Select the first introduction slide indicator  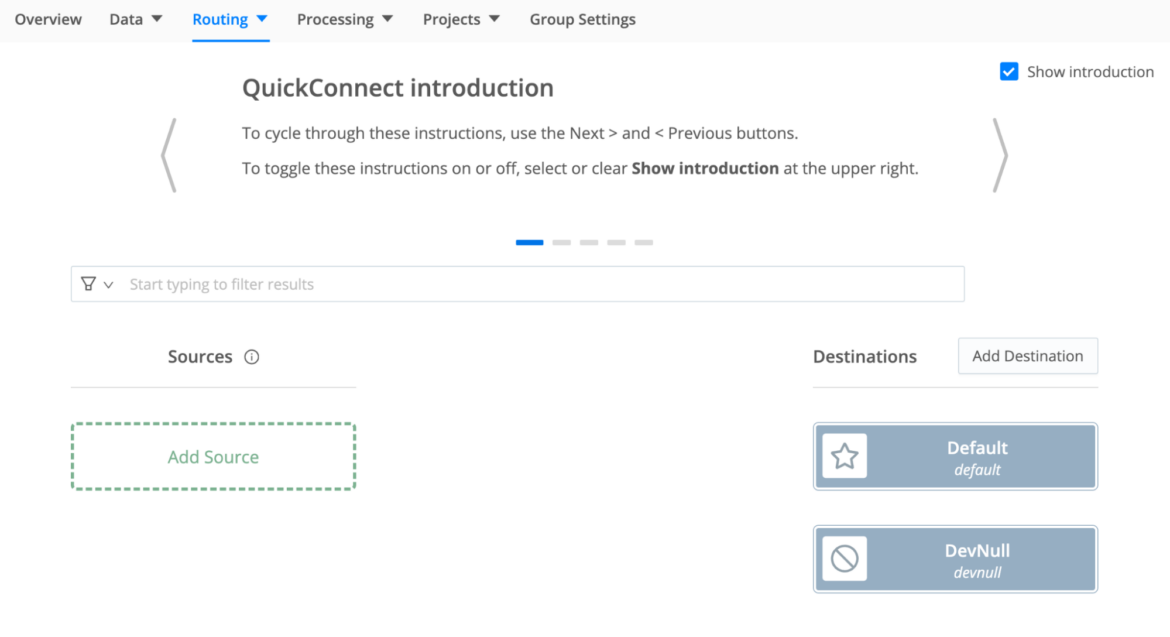[530, 242]
